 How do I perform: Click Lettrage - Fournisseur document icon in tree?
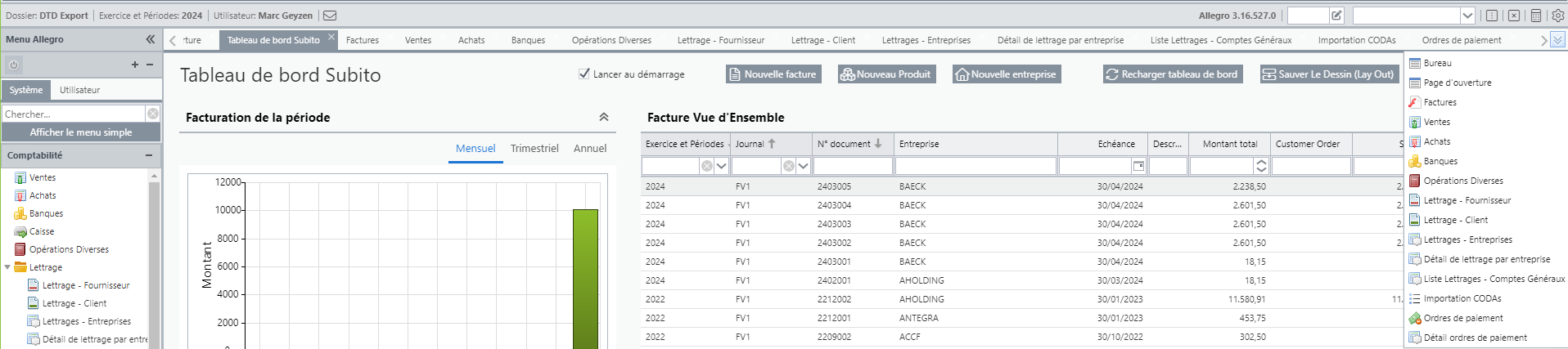[34, 285]
